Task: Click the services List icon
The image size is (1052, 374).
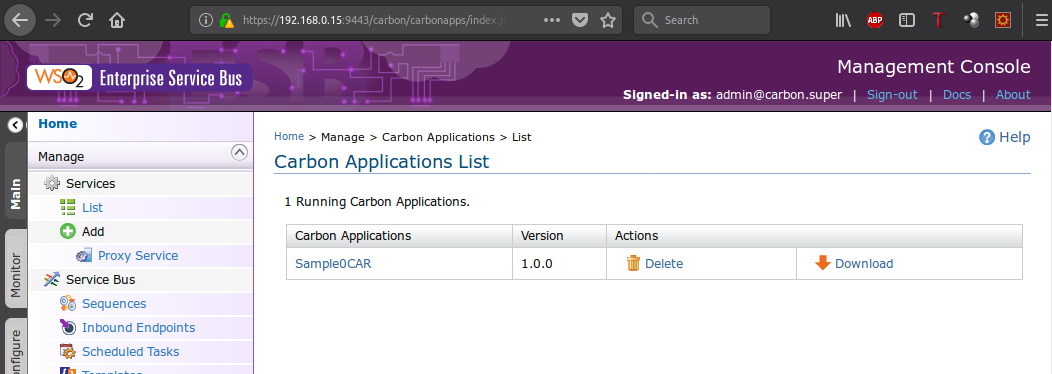Action: pos(68,207)
